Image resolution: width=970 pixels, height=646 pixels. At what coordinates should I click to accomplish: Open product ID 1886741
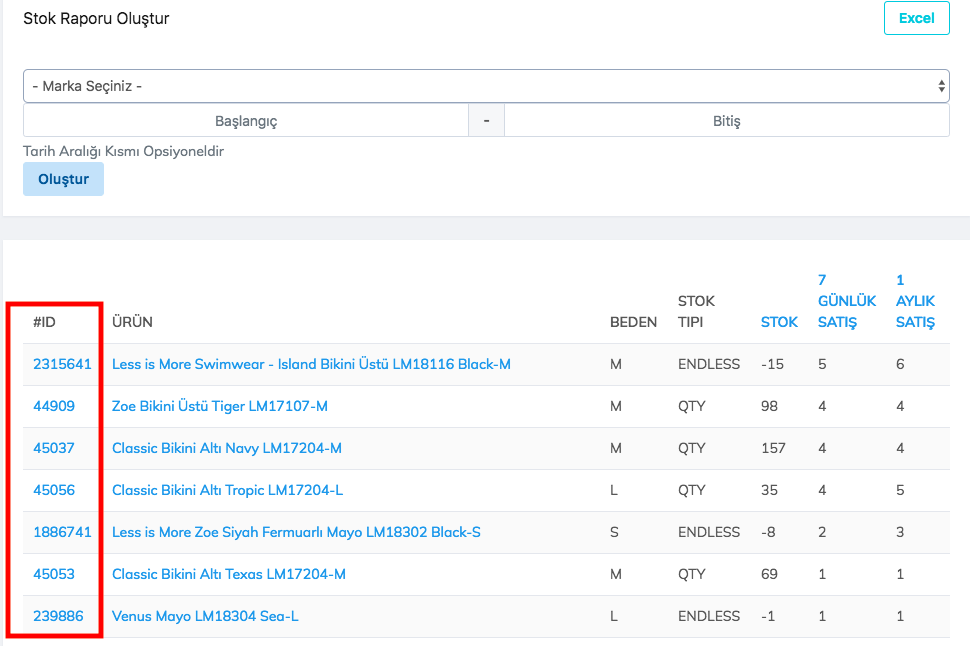(62, 532)
